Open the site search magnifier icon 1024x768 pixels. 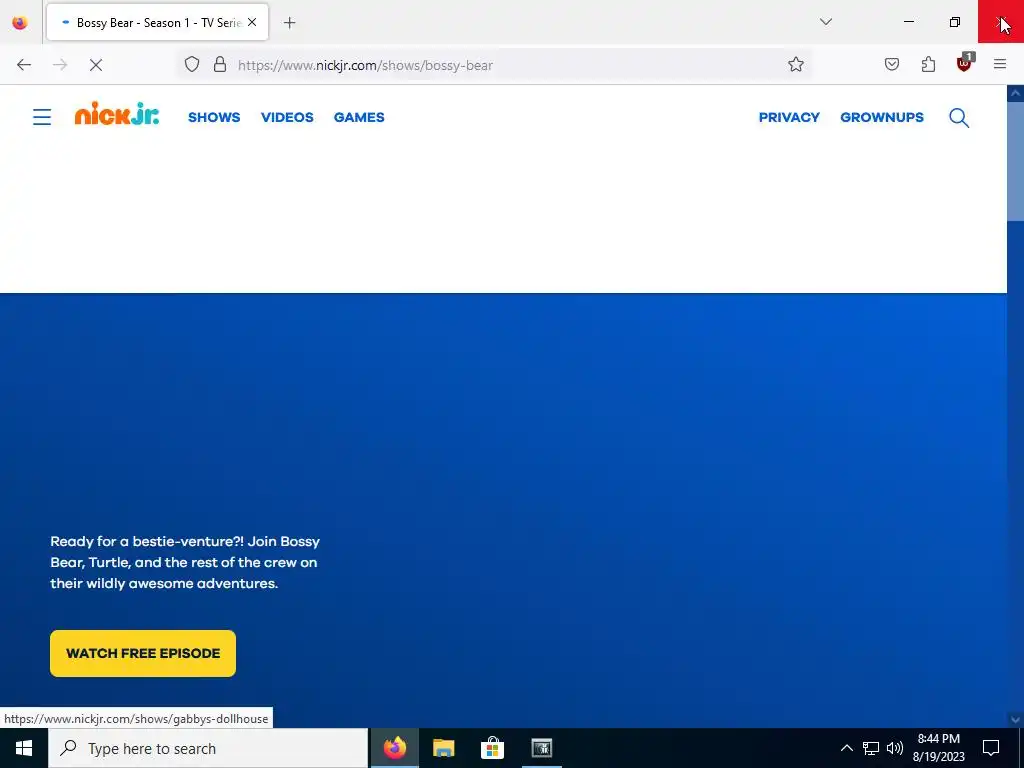point(959,118)
